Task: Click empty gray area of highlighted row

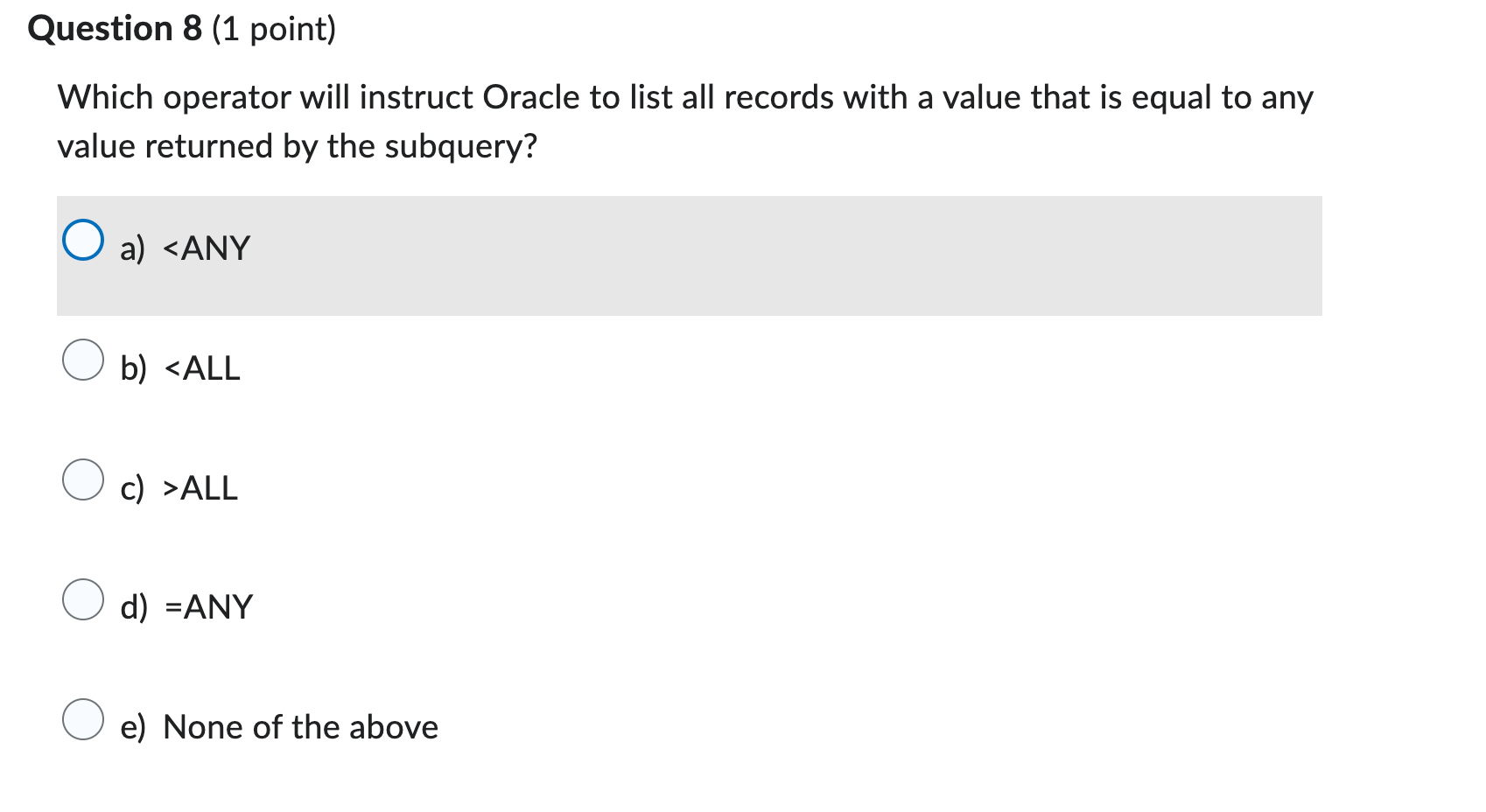Action: pyautogui.click(x=788, y=255)
